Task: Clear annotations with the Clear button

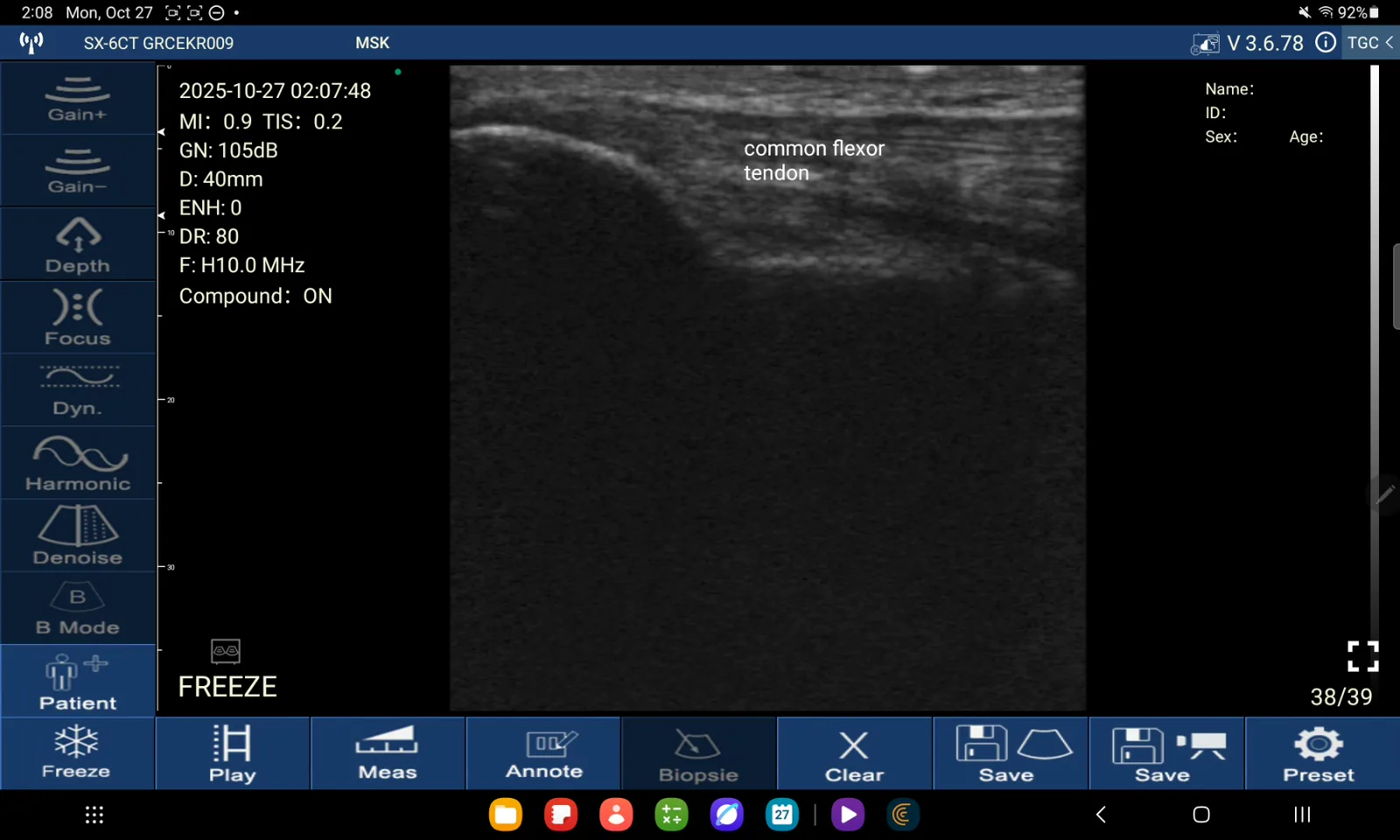Action: [x=854, y=753]
